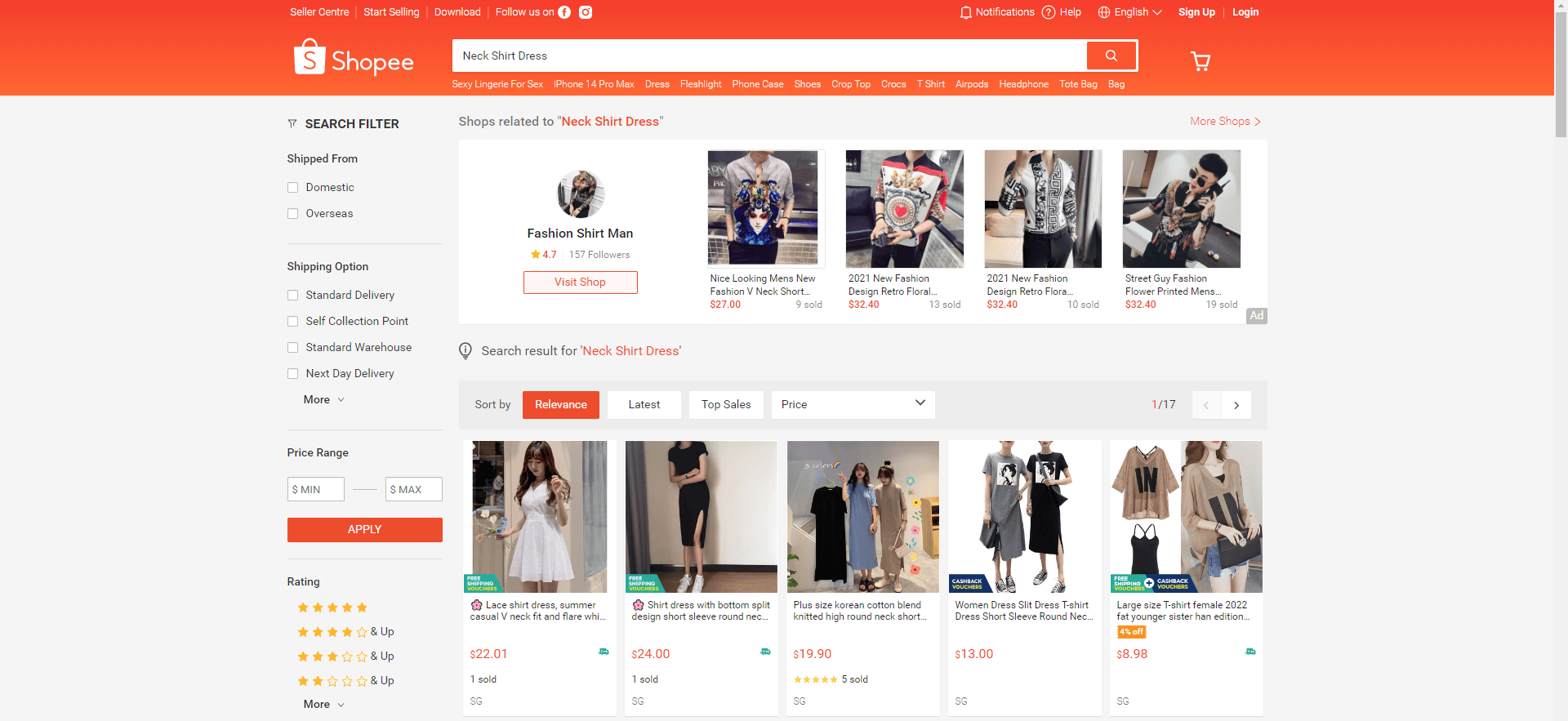1568x721 pixels.
Task: Expand More under Shipping Option
Action: (324, 400)
